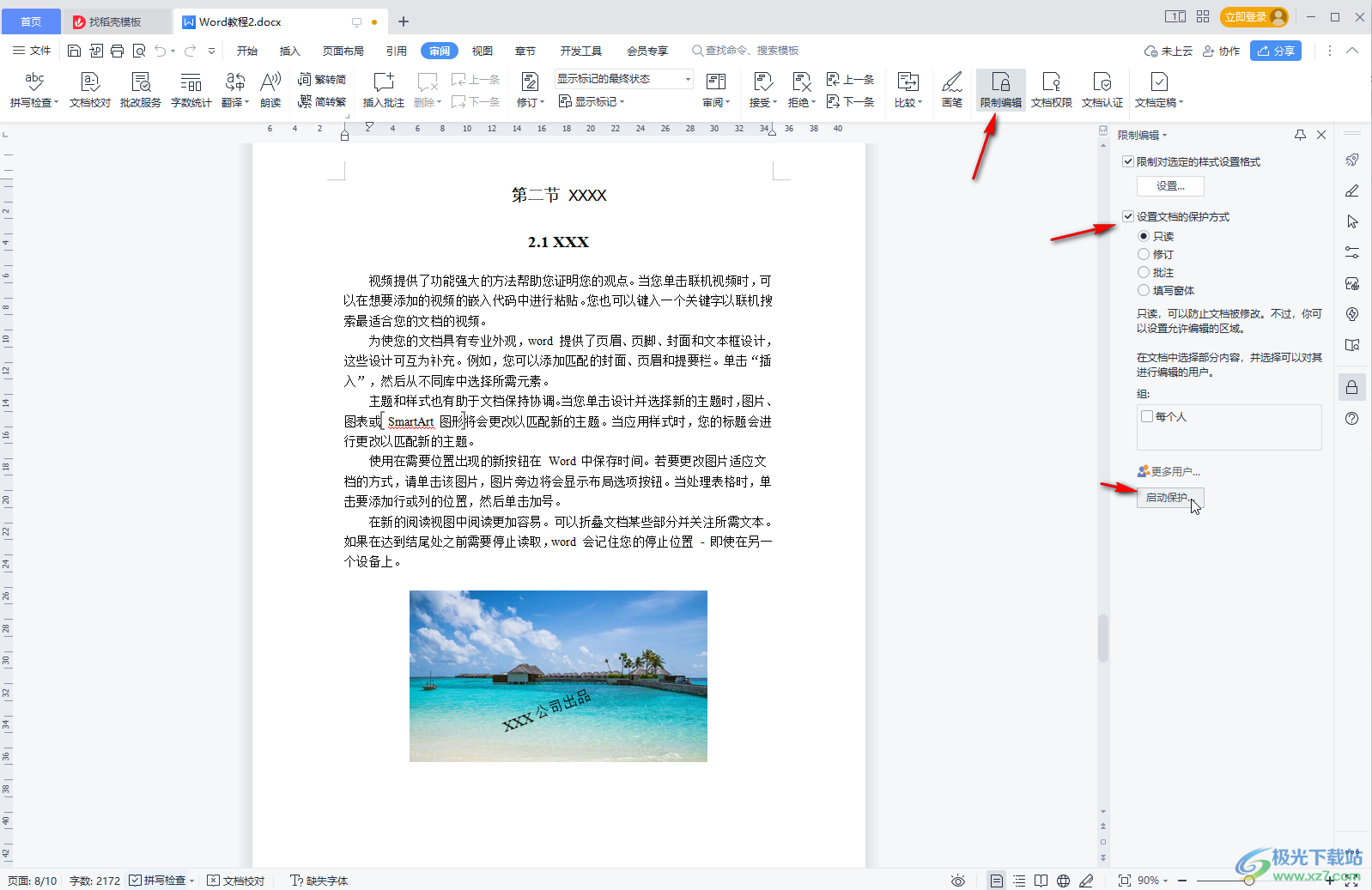The image size is (1372, 890).
Task: Open more options menu next to 分享
Action: pos(1330,51)
